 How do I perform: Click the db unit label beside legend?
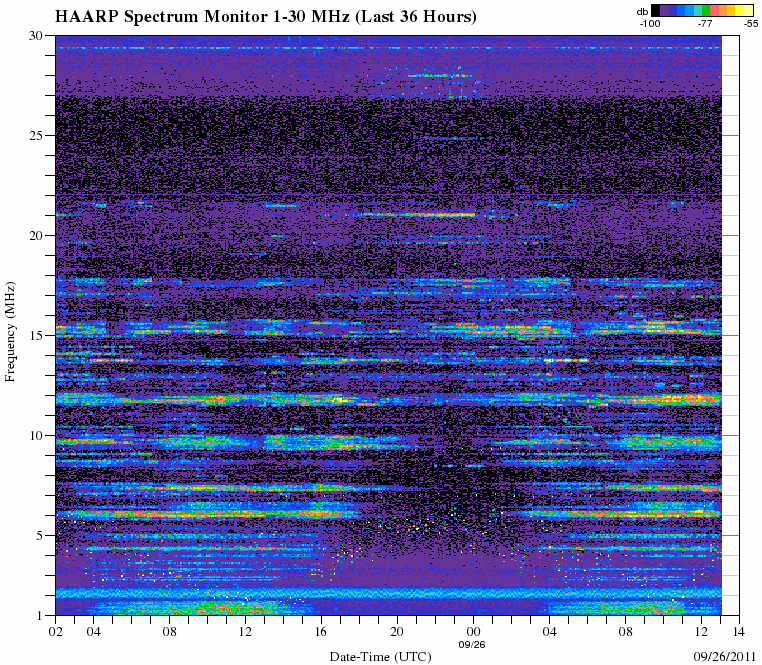point(642,12)
